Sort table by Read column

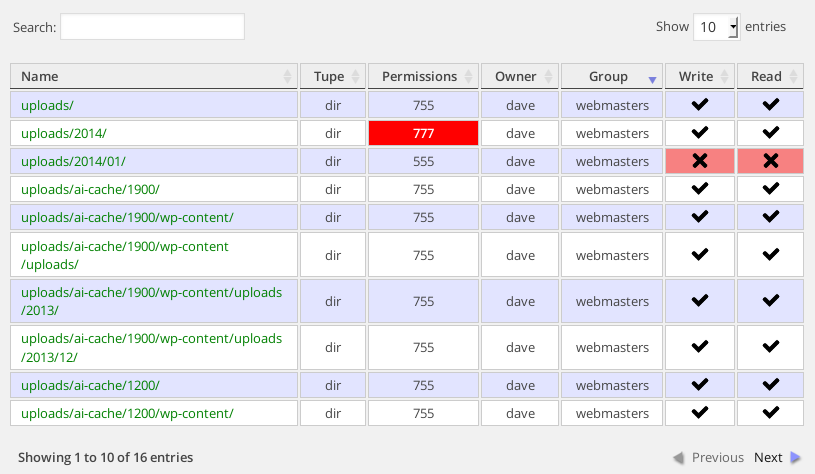pos(770,76)
